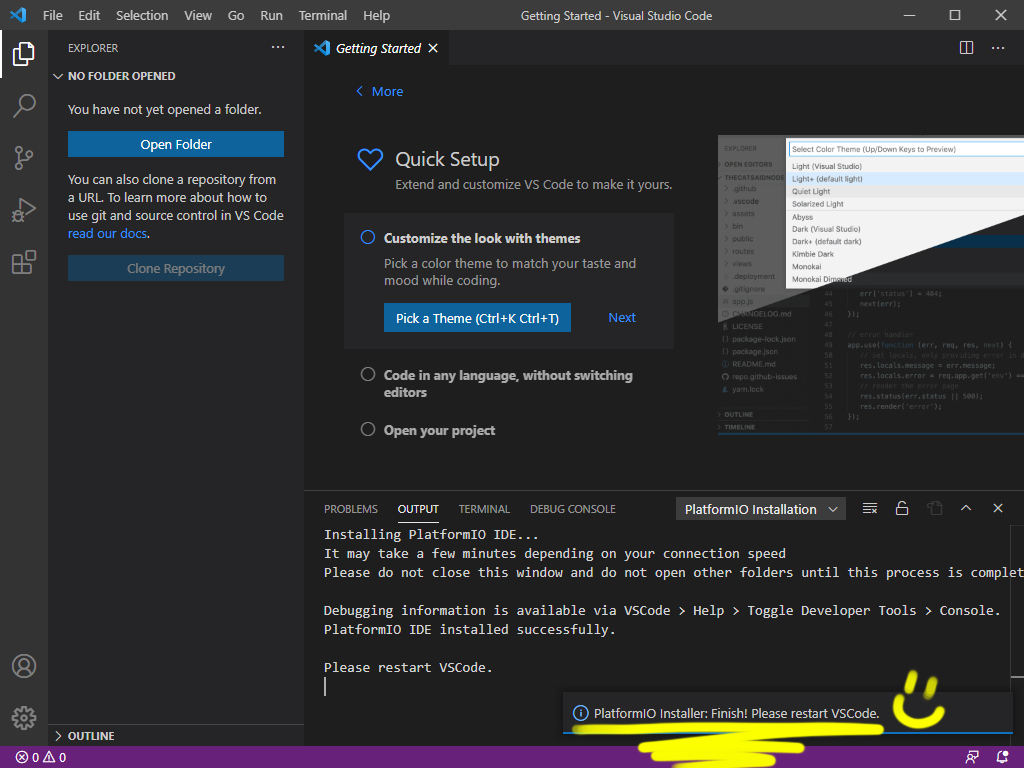Open the Selection menu
Image resolution: width=1024 pixels, height=768 pixels.
pyautogui.click(x=142, y=15)
